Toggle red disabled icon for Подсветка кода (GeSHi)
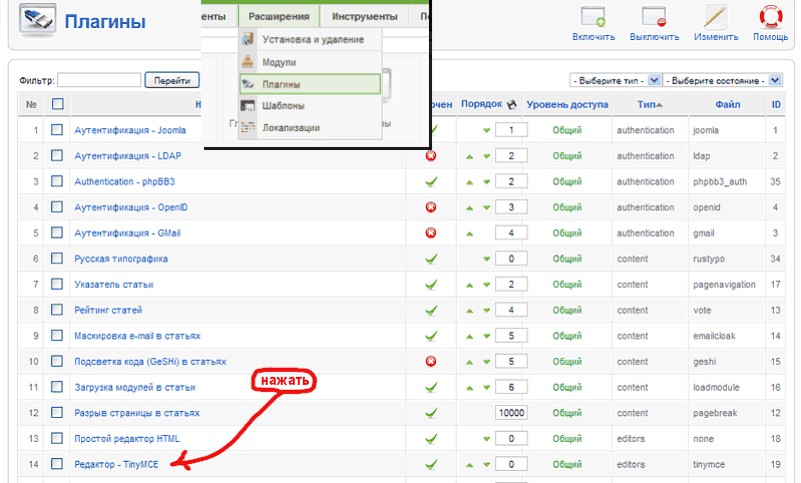 coord(431,361)
